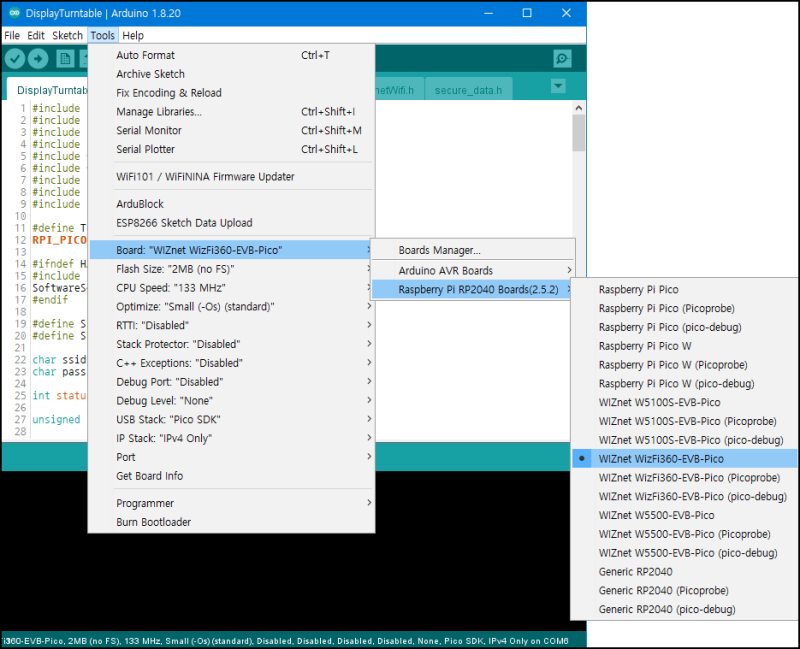Expand Debug Port submenu
This screenshot has height=649, width=800.
pyautogui.click(x=232, y=382)
